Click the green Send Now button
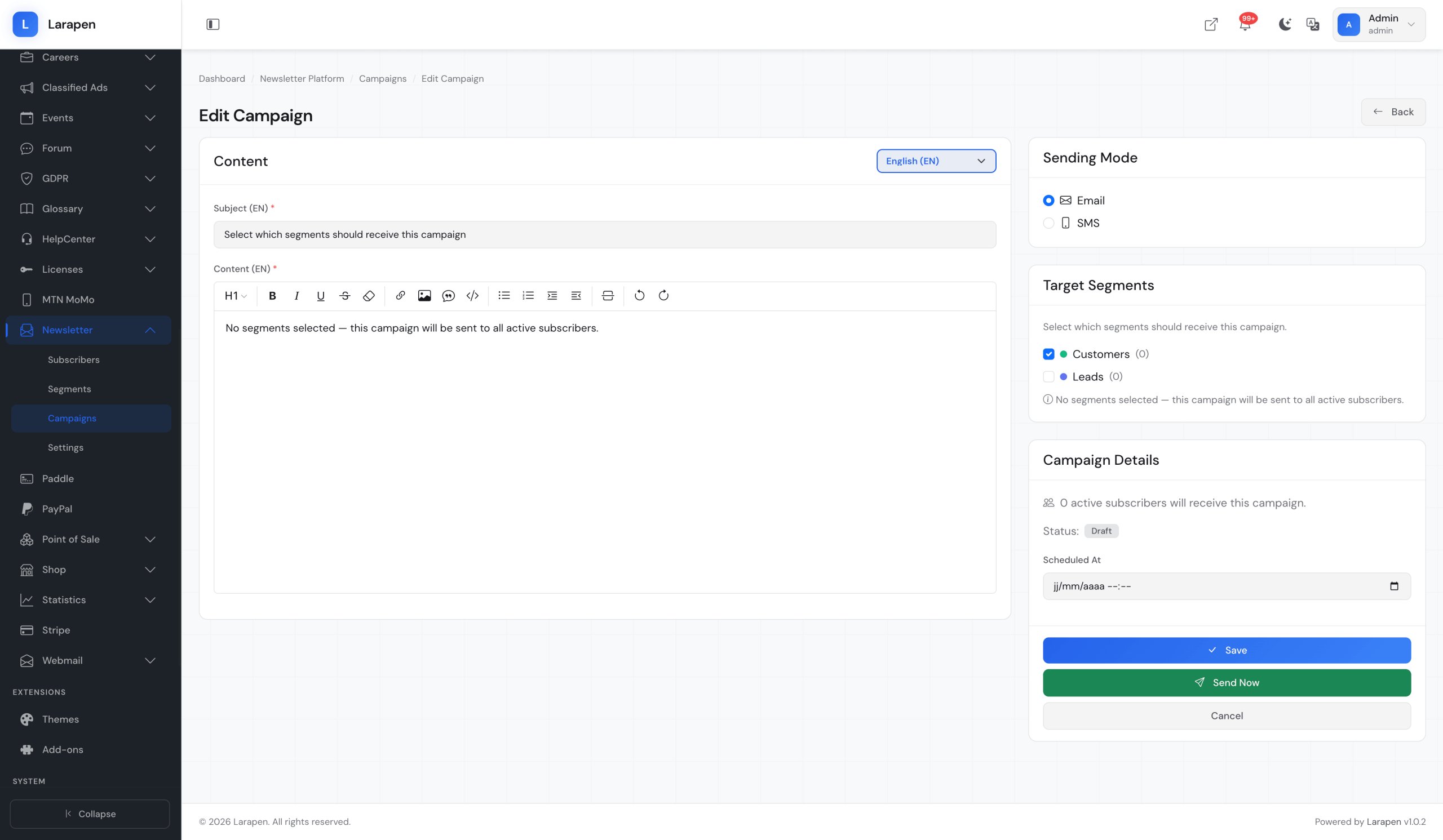1443x840 pixels. coord(1226,683)
